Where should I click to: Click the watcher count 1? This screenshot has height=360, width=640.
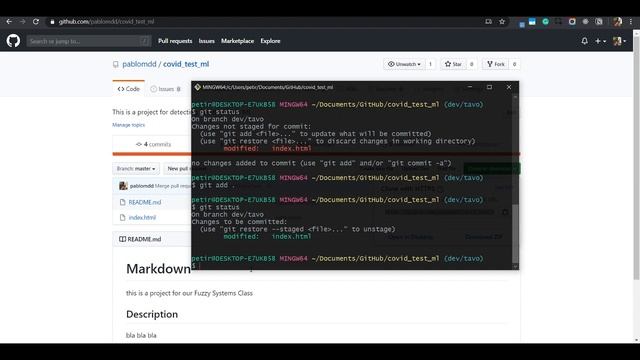430,64
